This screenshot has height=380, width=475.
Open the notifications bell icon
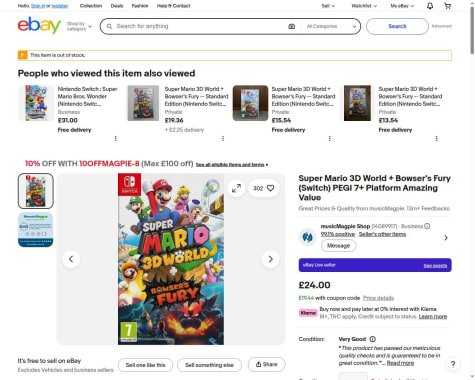pos(430,6)
